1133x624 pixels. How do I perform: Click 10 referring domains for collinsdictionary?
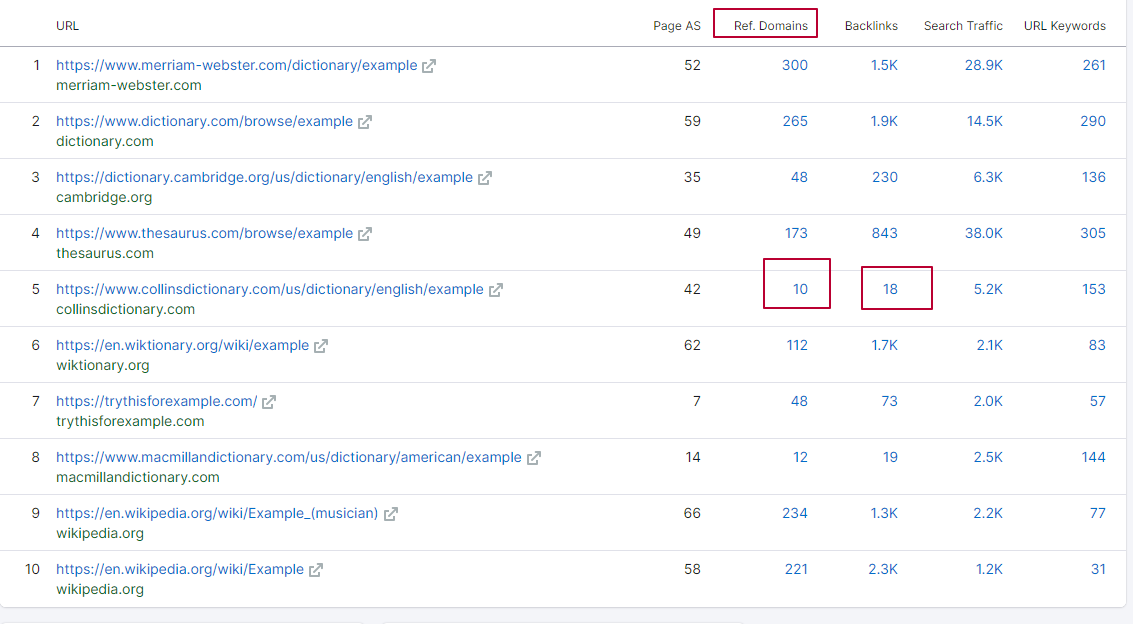(800, 289)
